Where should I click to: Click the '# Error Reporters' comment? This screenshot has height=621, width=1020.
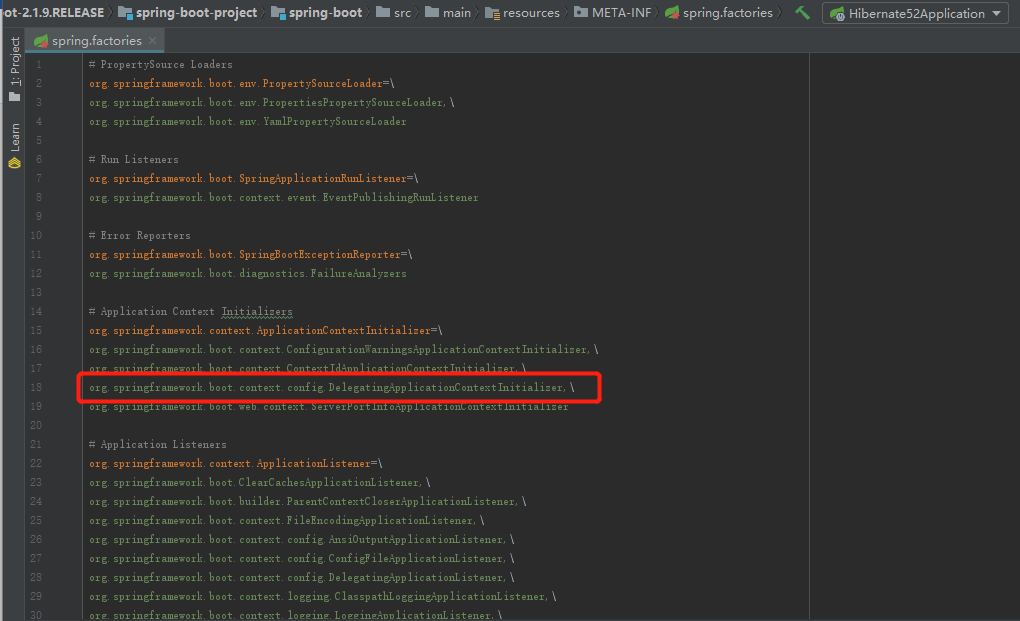coord(139,235)
